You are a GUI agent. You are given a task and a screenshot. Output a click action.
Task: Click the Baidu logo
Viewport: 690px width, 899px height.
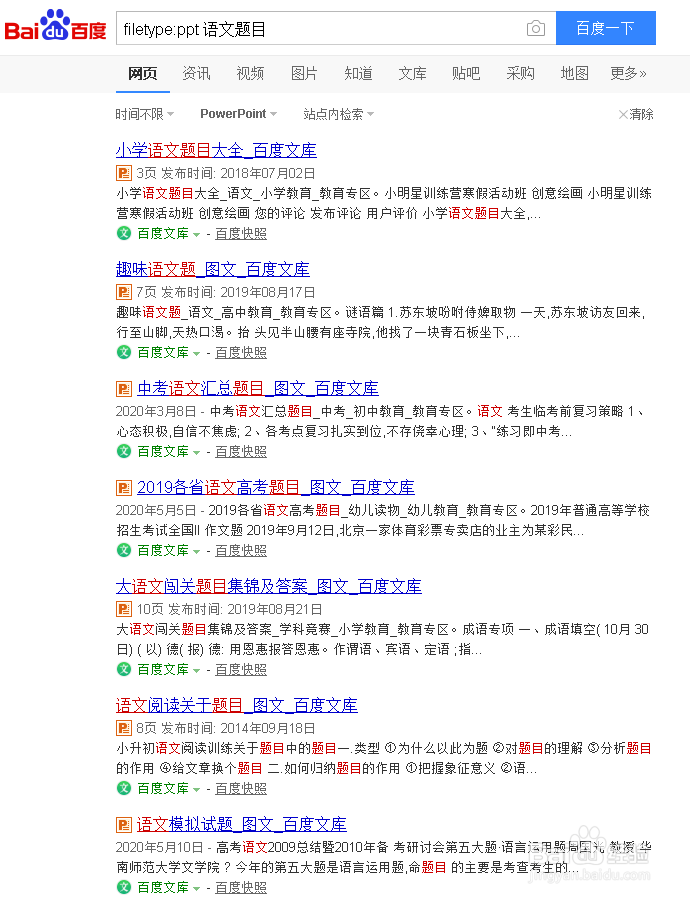click(x=56, y=25)
